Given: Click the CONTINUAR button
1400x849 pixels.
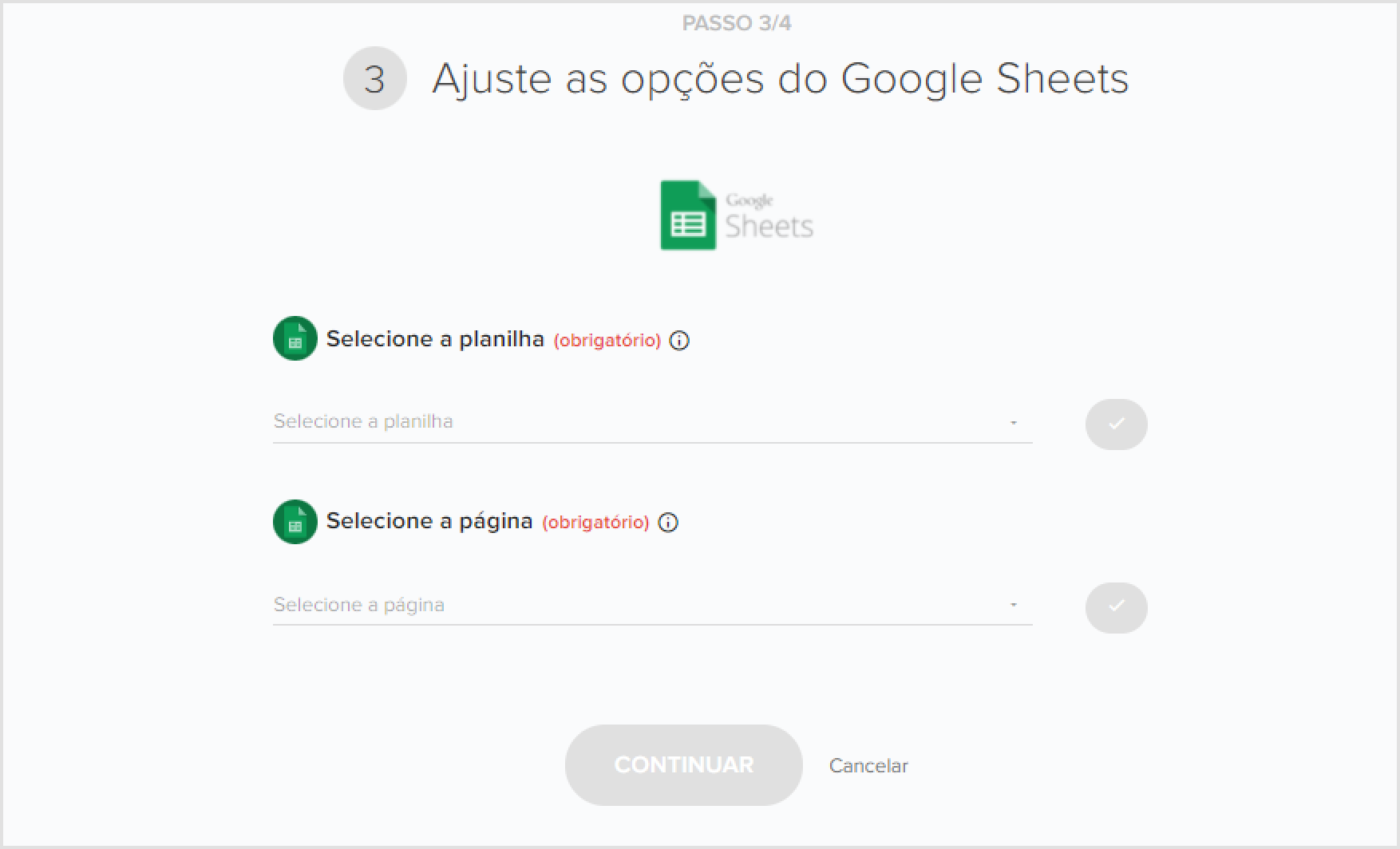Looking at the screenshot, I should [683, 765].
